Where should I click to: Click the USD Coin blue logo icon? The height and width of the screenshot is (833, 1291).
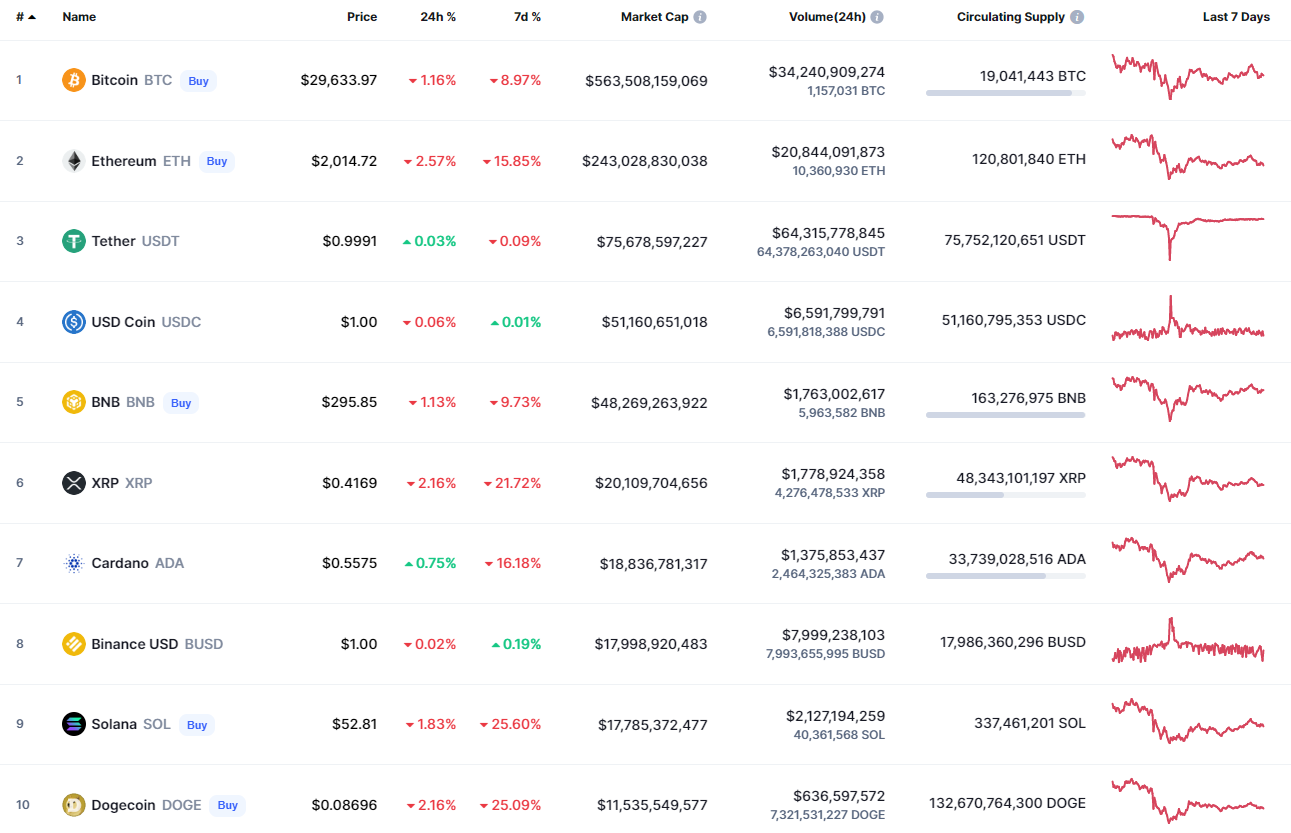(74, 322)
